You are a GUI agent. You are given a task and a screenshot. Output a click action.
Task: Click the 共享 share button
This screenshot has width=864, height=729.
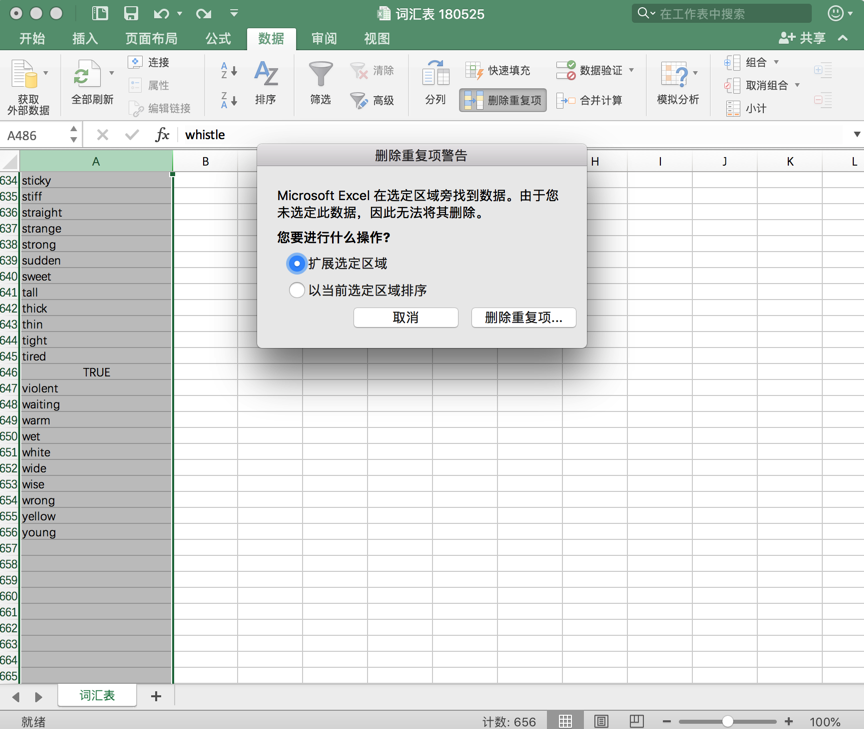802,38
